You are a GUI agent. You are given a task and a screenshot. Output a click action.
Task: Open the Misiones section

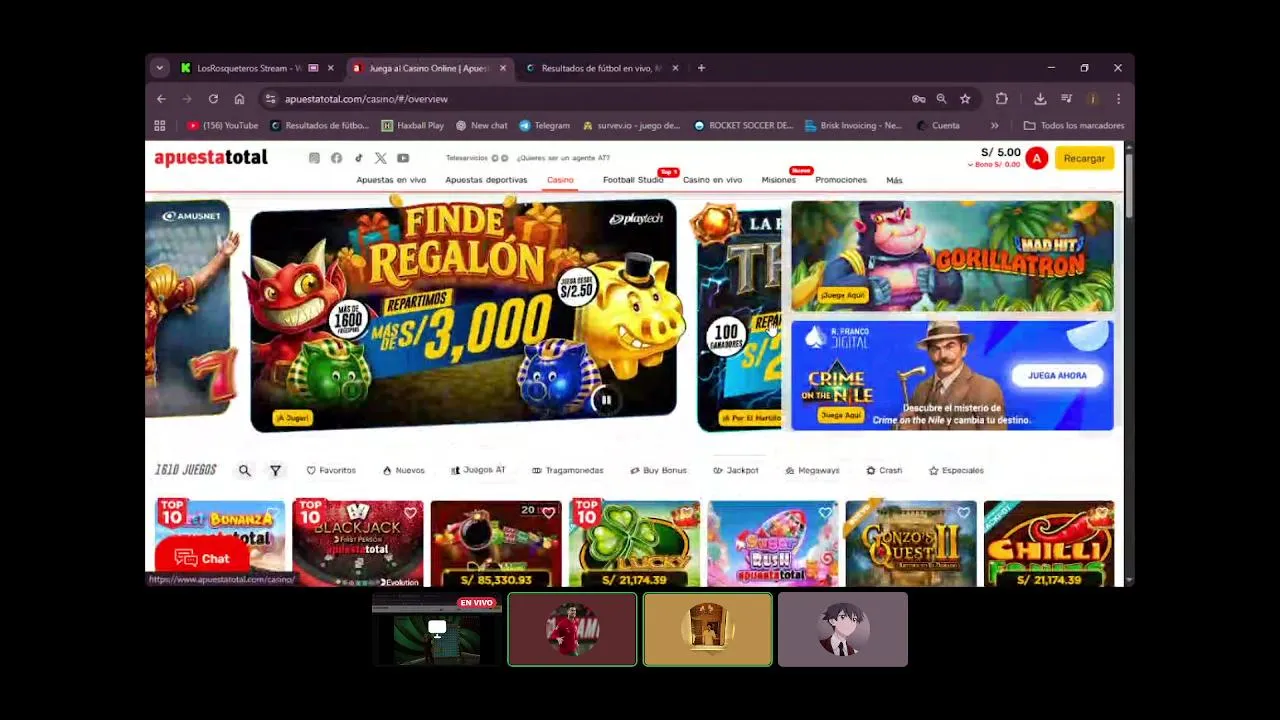point(778,180)
